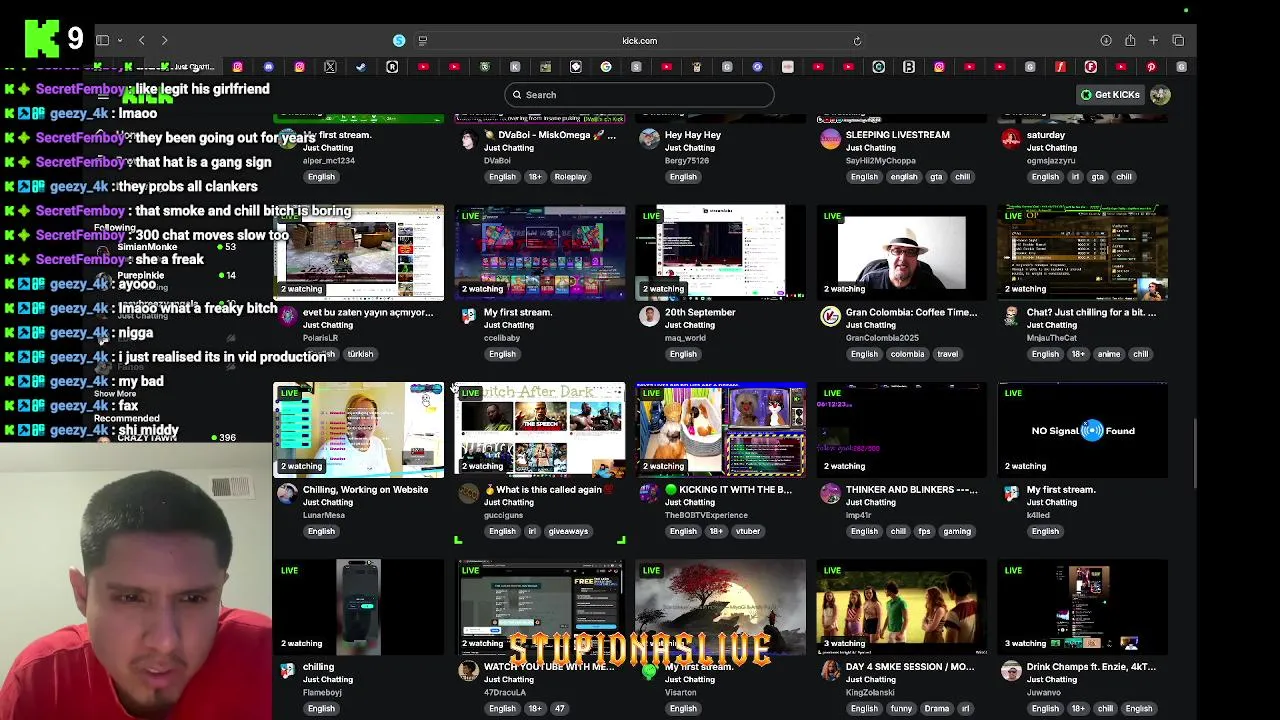Click the imp41r channel avatar
The height and width of the screenshot is (720, 1280).
830,493
